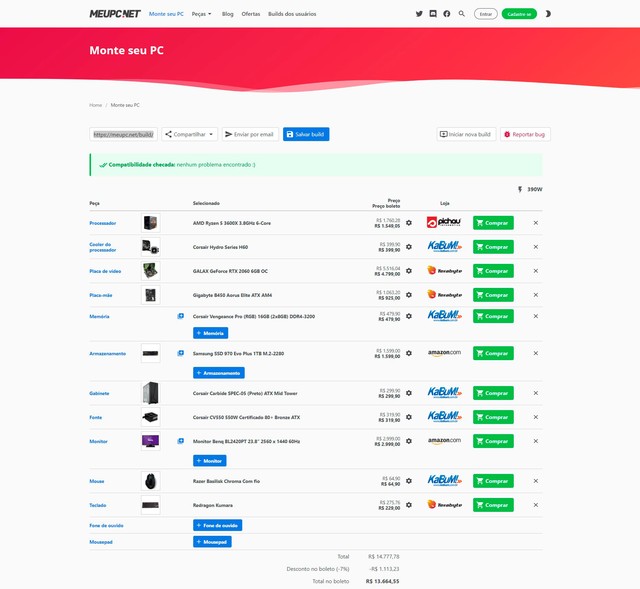Duplicate icon beside Monitor row
Screen dimensions: 640x589
(180, 441)
